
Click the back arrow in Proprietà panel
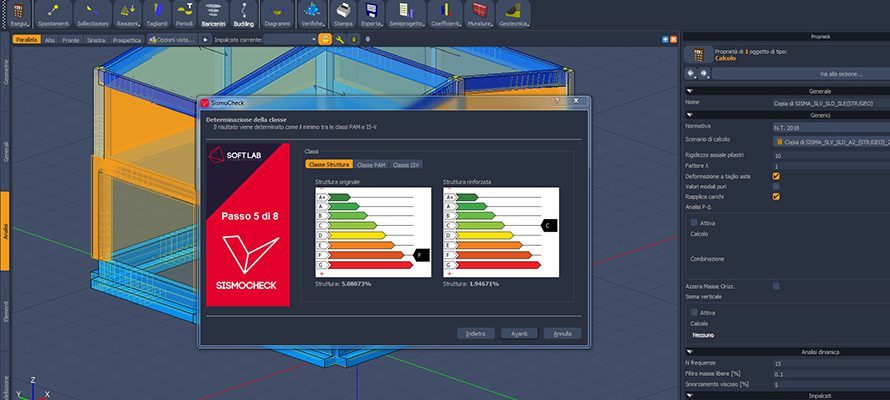pos(691,74)
